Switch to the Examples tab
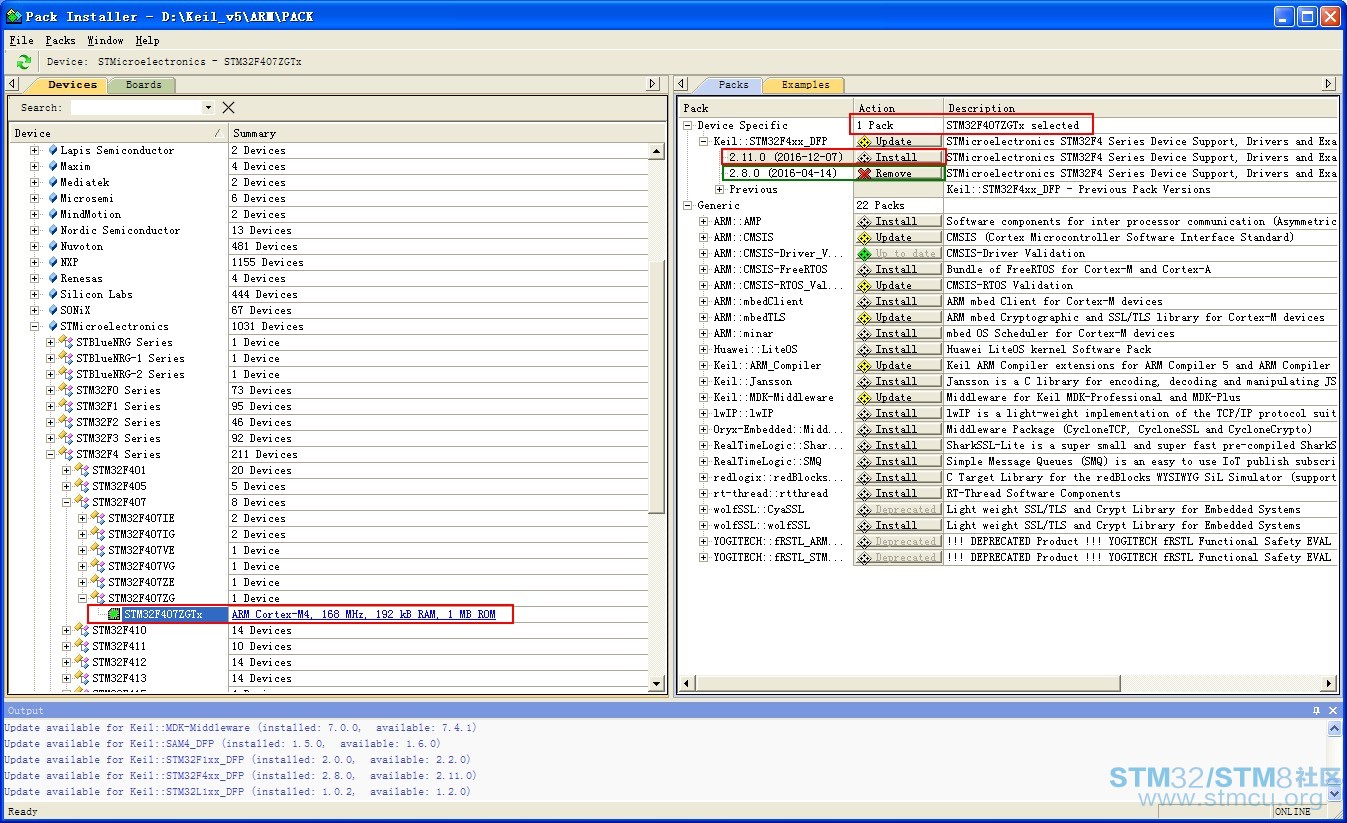 (x=805, y=85)
